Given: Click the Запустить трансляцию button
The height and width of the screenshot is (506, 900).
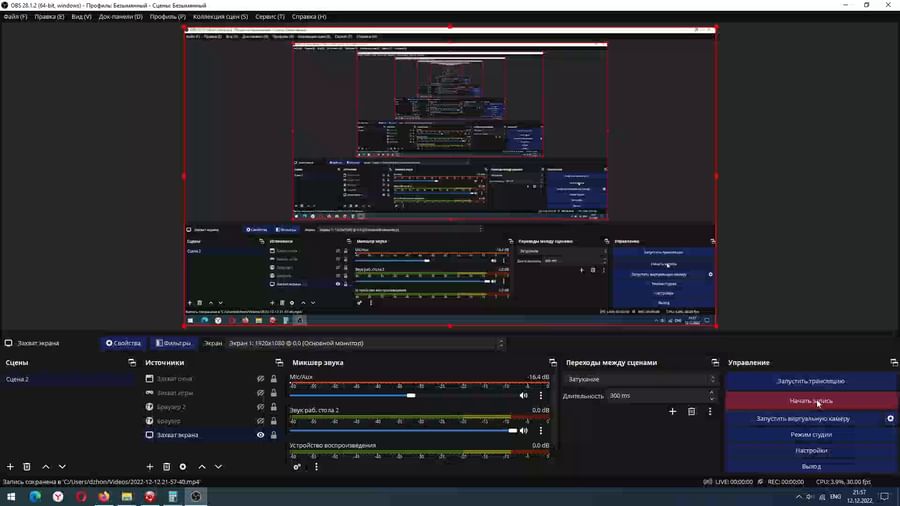Looking at the screenshot, I should [810, 381].
